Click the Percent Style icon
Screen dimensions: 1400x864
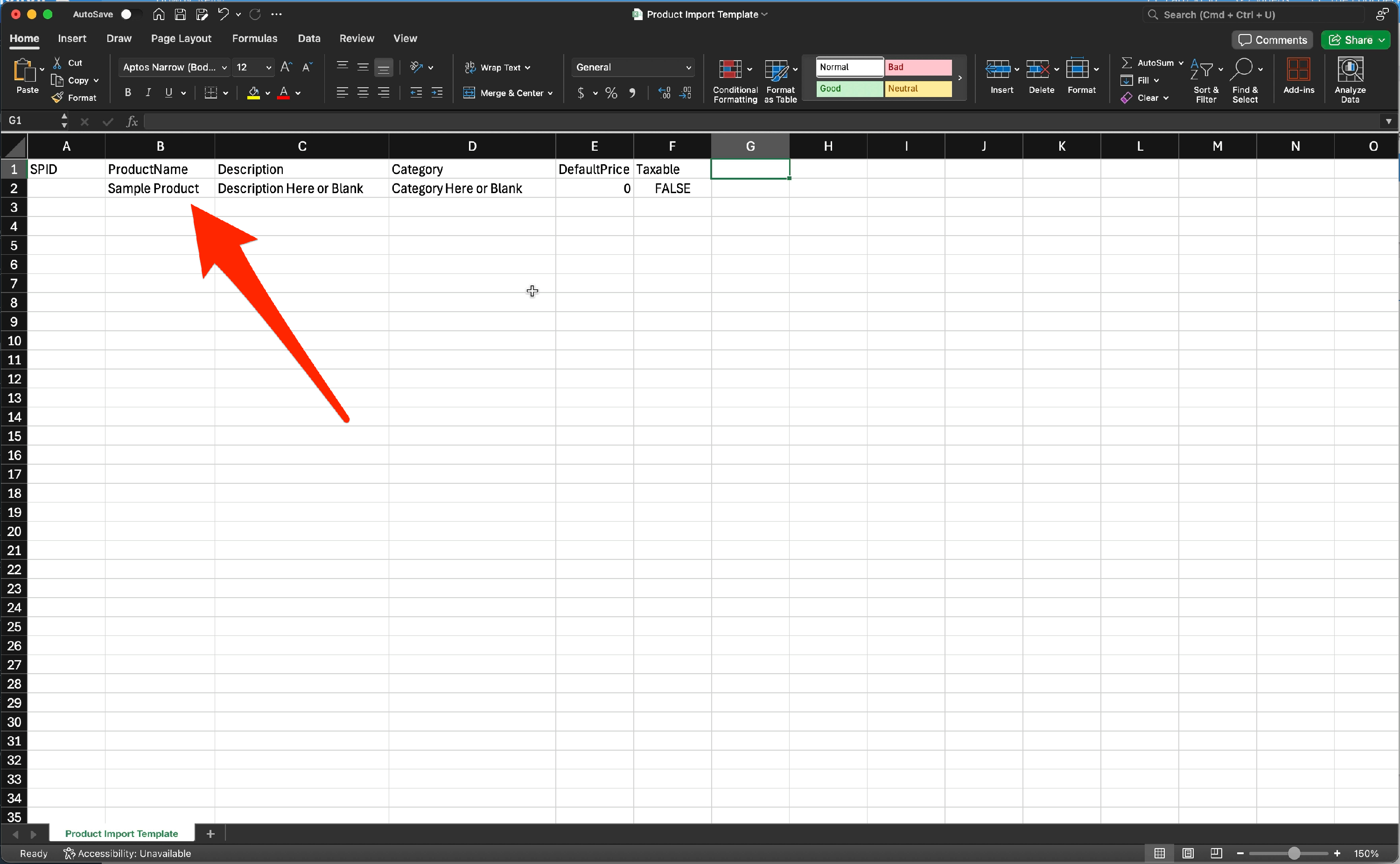click(611, 92)
